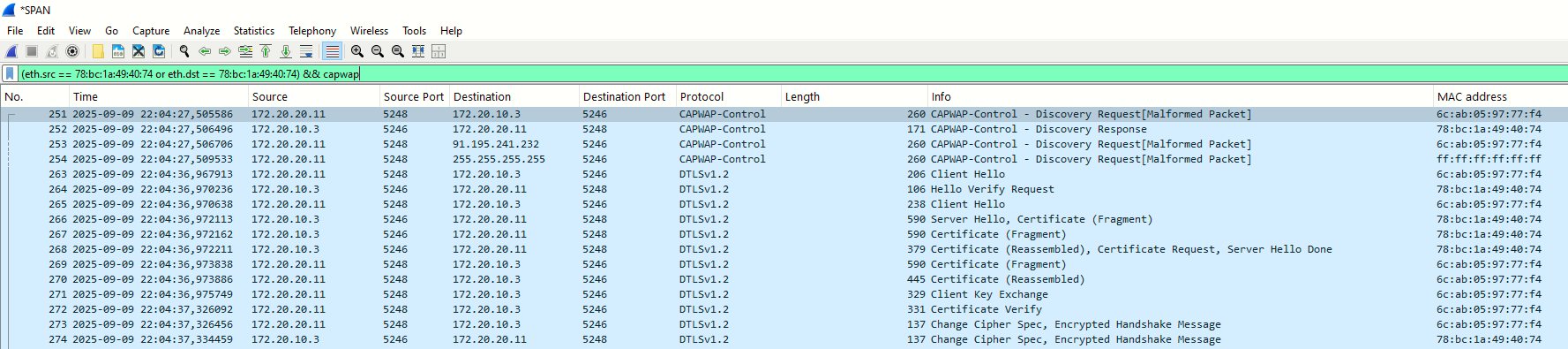The image size is (1568, 349).
Task: Sort by the Protocol column header
Action: (x=729, y=96)
